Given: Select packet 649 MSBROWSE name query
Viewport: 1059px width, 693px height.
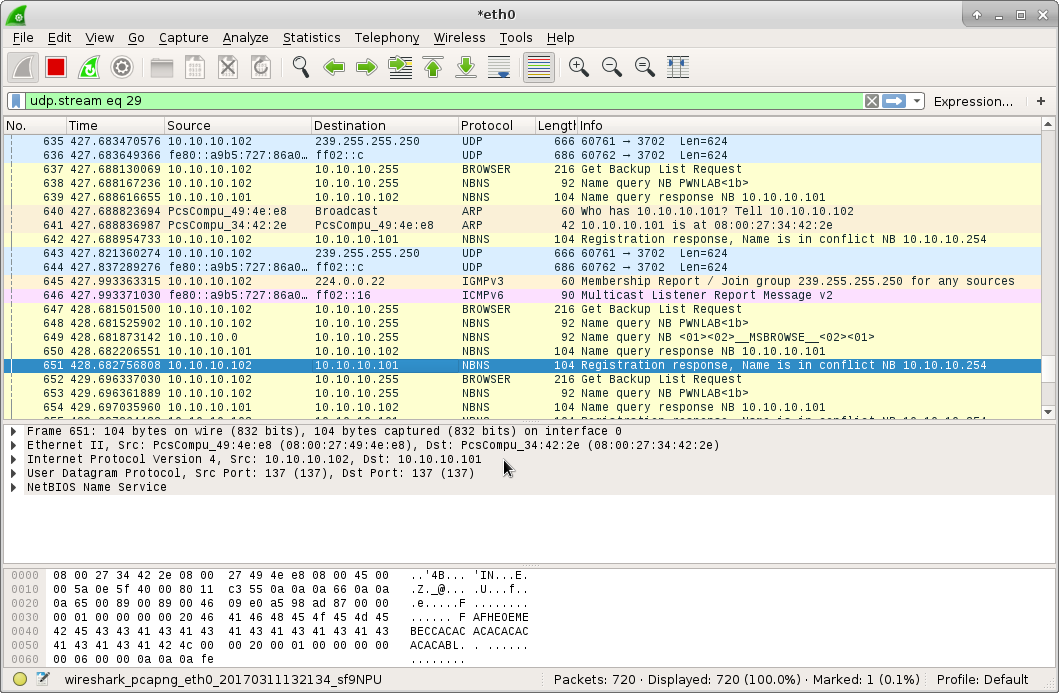Looking at the screenshot, I should point(523,337).
